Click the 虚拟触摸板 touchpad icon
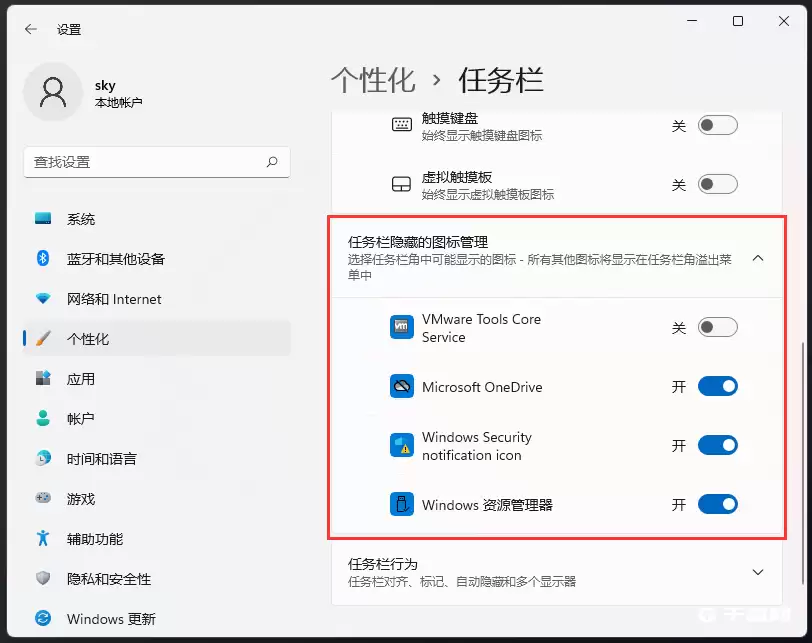This screenshot has width=812, height=643. pyautogui.click(x=401, y=184)
